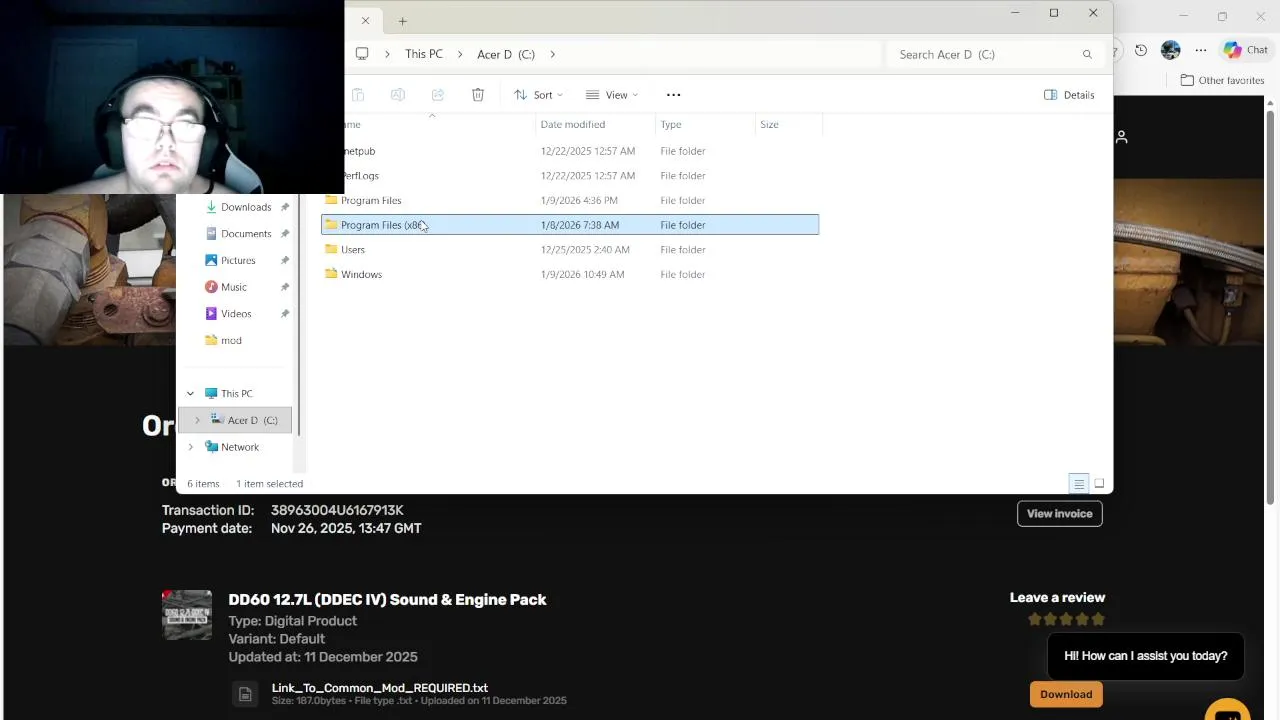Expand chevron between This PC and Acer D

[460, 54]
